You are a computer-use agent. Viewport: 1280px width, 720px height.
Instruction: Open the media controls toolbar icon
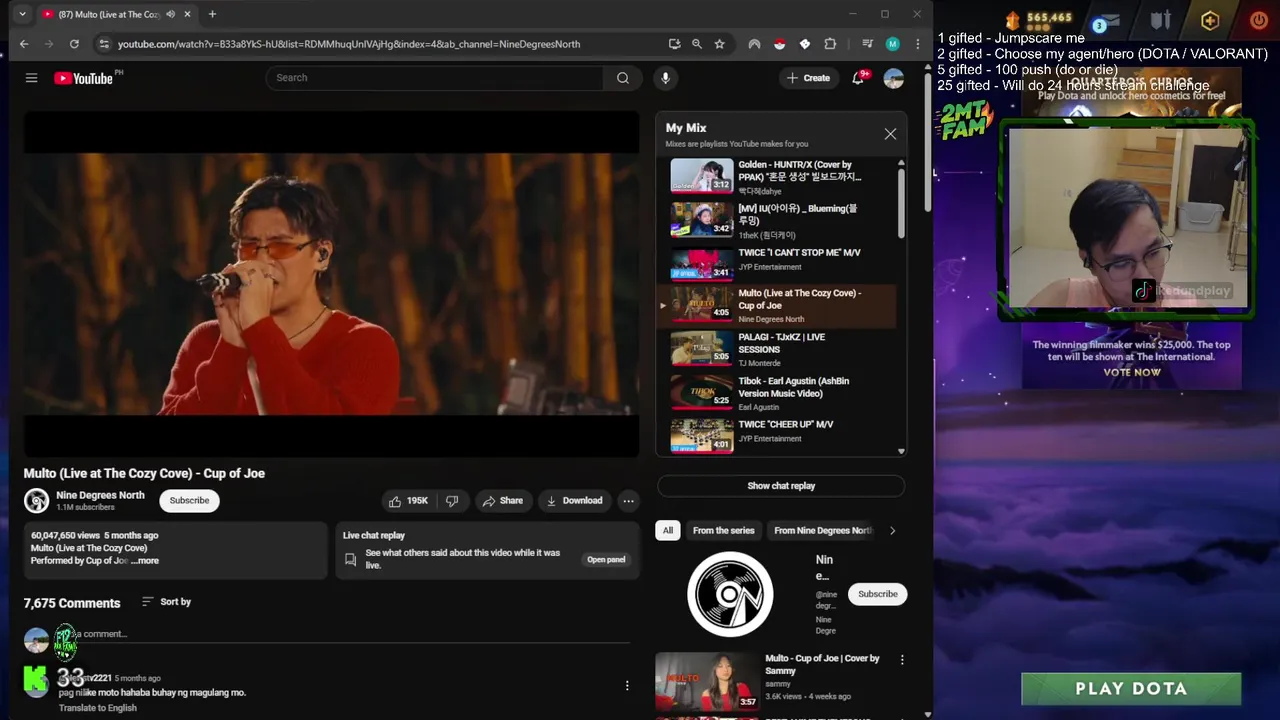[867, 44]
